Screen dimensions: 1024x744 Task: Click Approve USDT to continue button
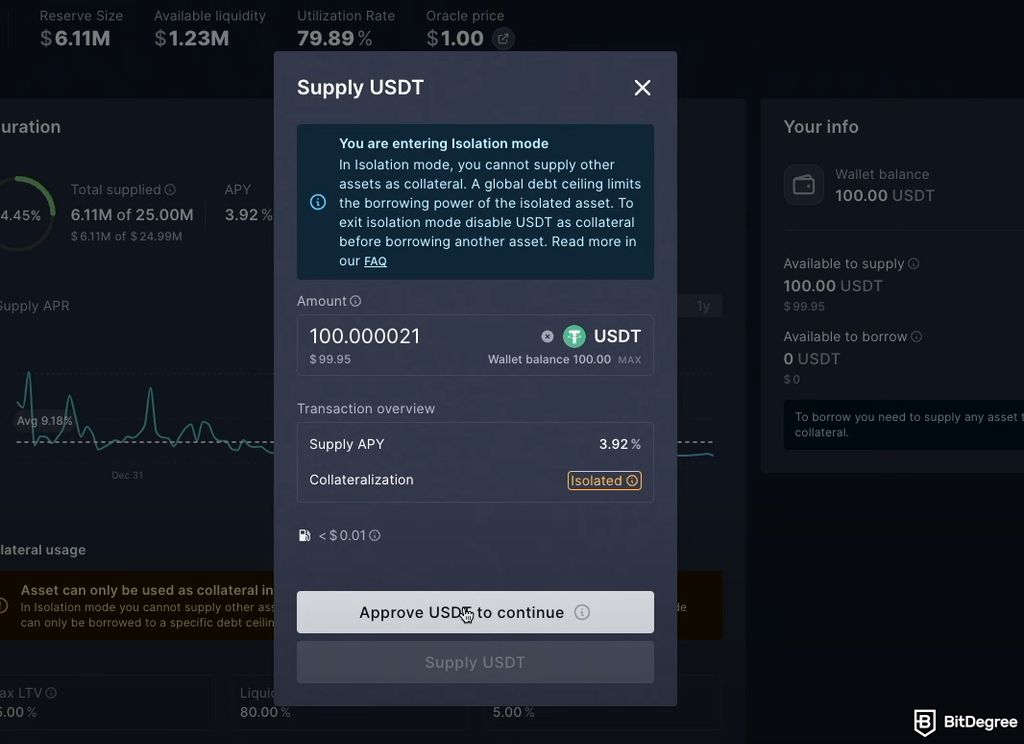pyautogui.click(x=475, y=612)
